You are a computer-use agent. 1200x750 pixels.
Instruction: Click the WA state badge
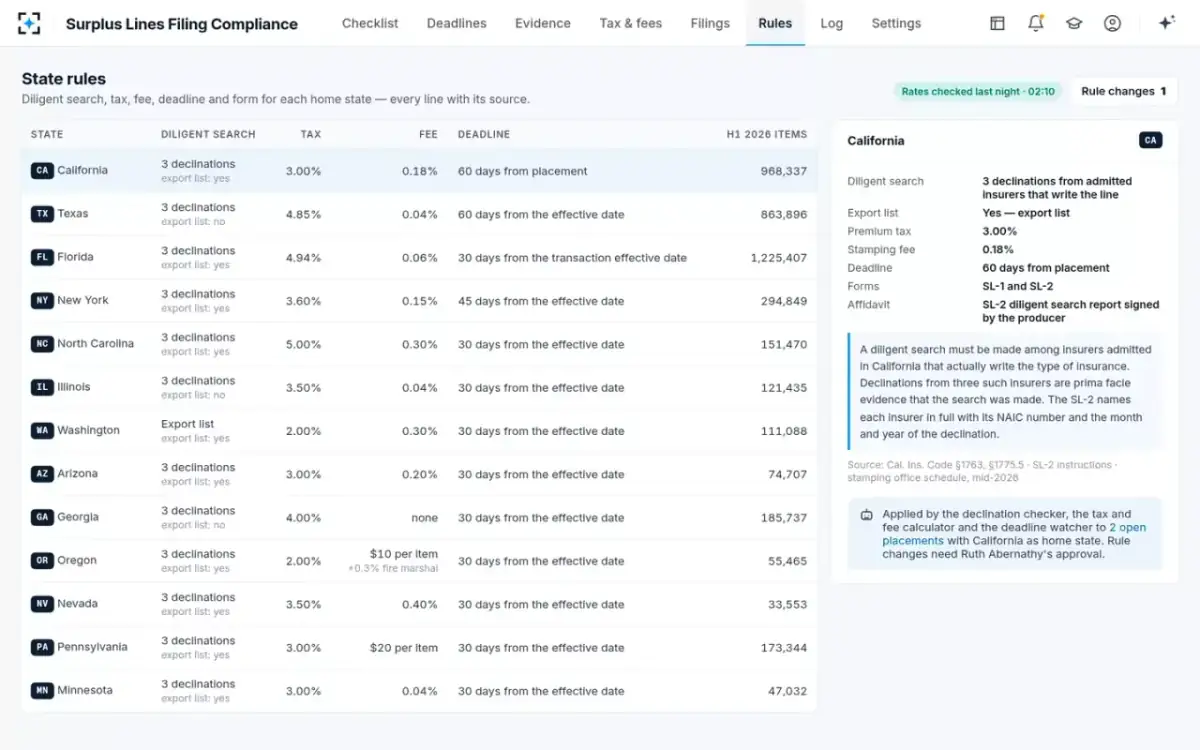42,431
